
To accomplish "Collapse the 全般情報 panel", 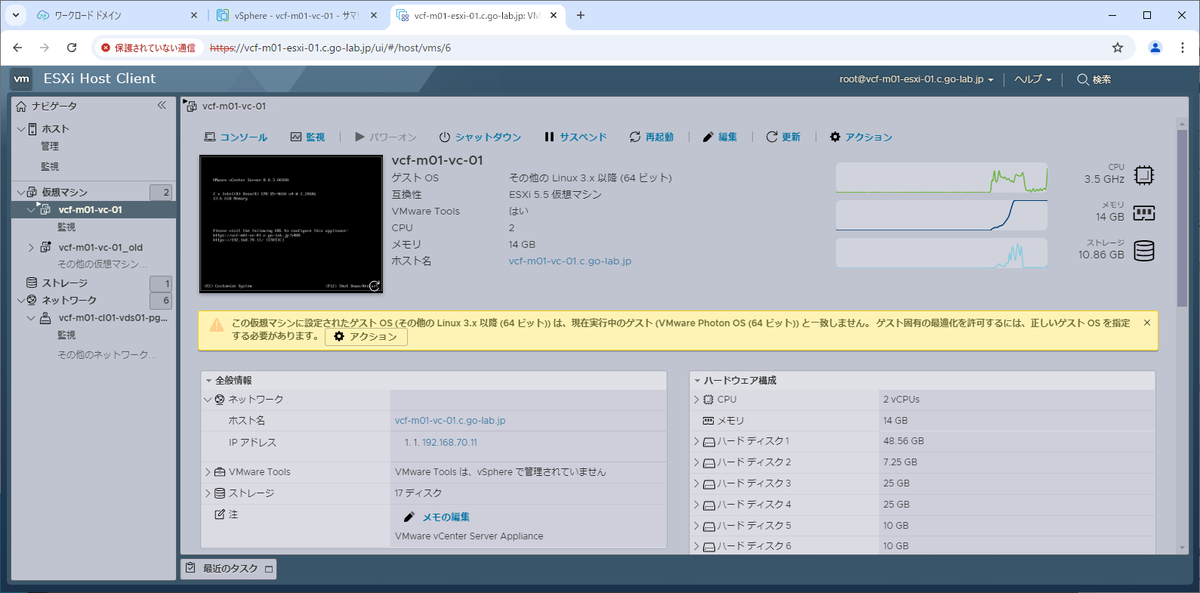I will pyautogui.click(x=208, y=381).
